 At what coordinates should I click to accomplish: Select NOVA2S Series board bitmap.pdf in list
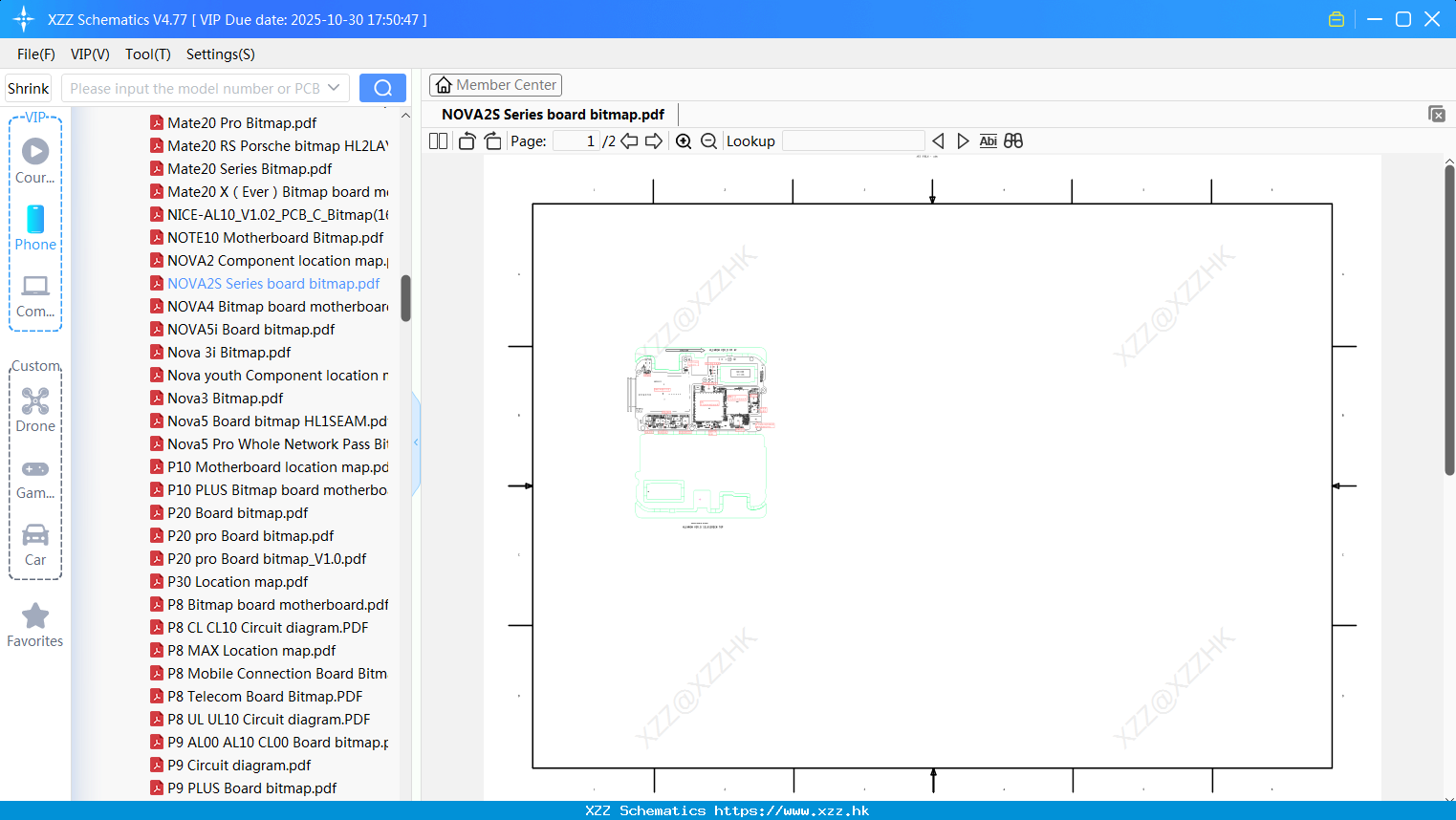click(x=273, y=283)
